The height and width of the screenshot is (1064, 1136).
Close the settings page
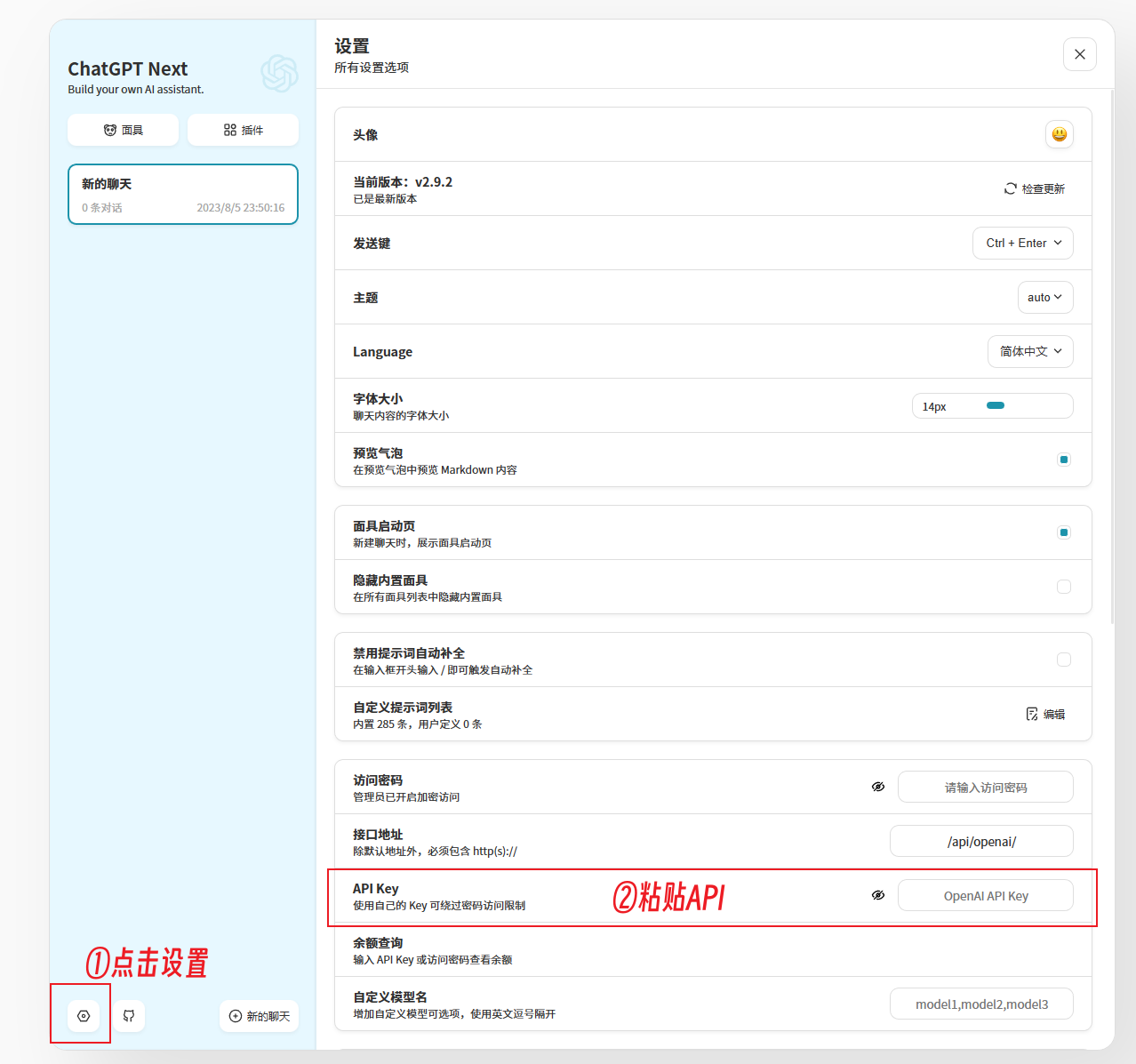coord(1079,54)
